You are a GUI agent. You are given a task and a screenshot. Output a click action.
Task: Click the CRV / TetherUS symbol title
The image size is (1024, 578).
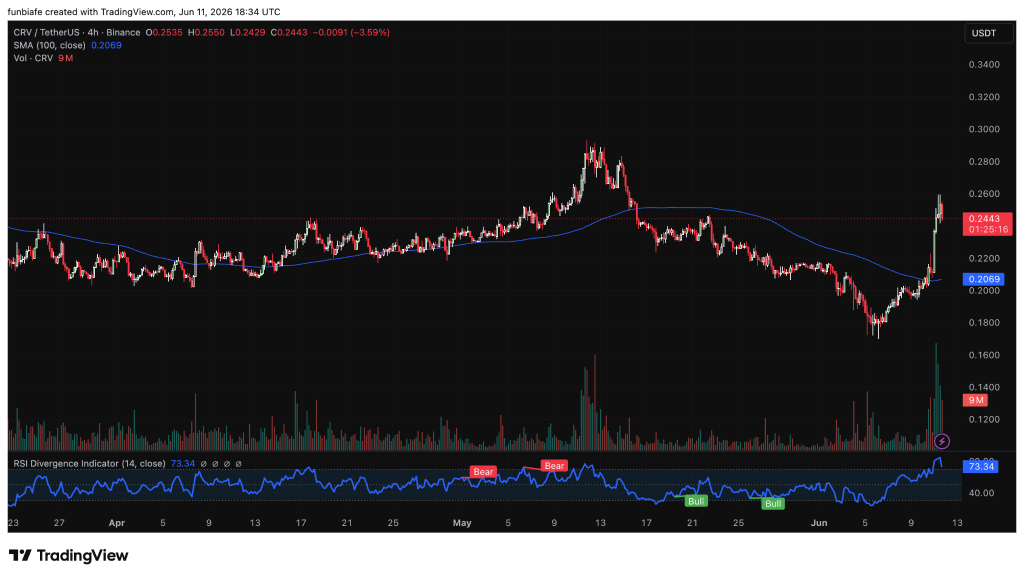pyautogui.click(x=77, y=32)
